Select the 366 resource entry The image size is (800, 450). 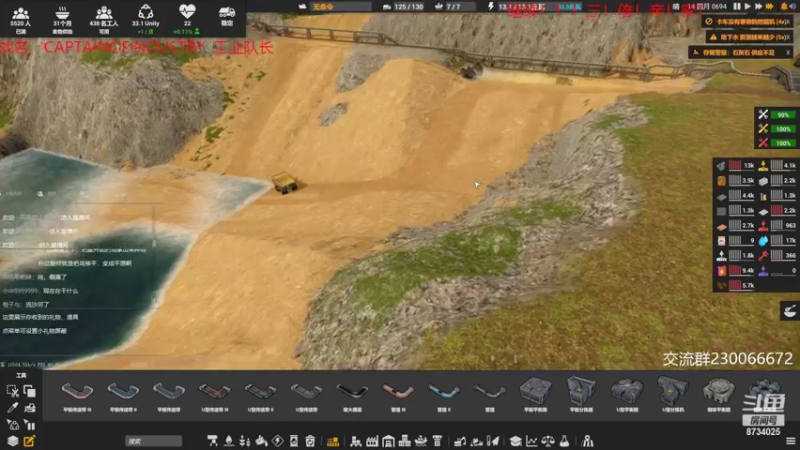(x=777, y=256)
